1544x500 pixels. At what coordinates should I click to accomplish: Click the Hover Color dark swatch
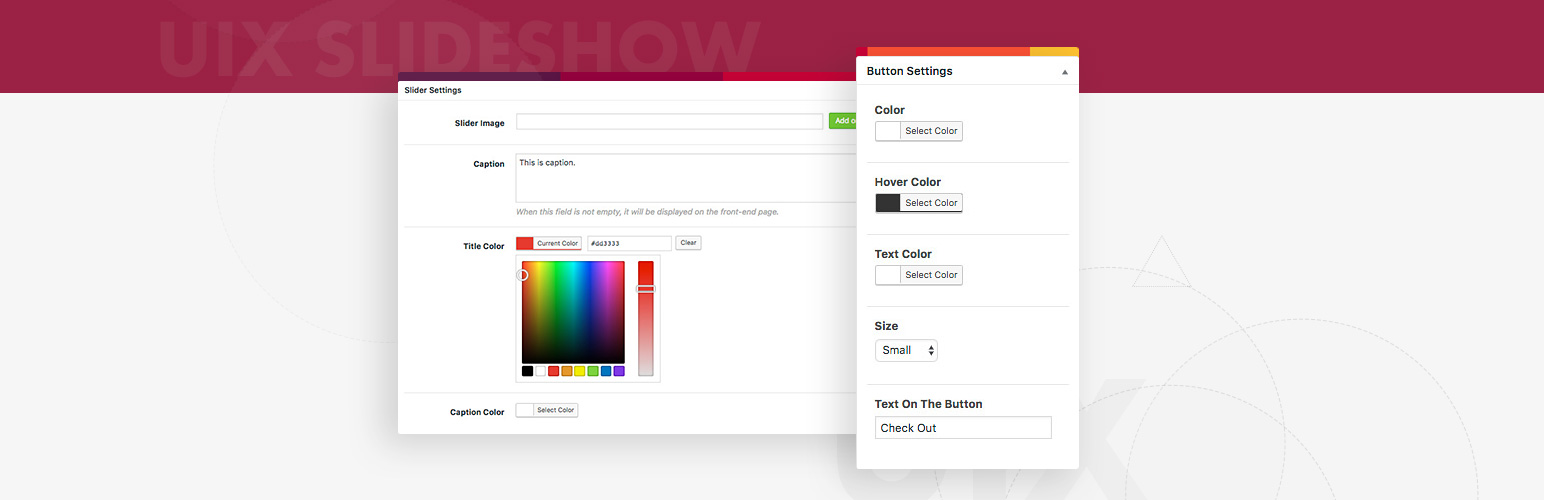888,203
